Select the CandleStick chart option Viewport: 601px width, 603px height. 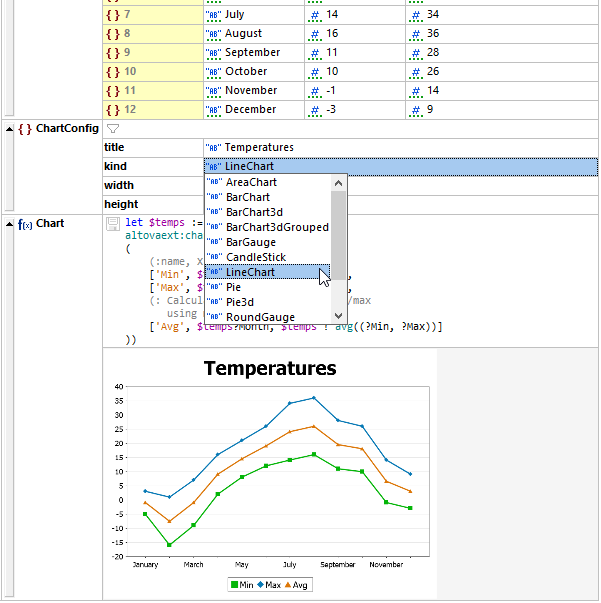255,257
